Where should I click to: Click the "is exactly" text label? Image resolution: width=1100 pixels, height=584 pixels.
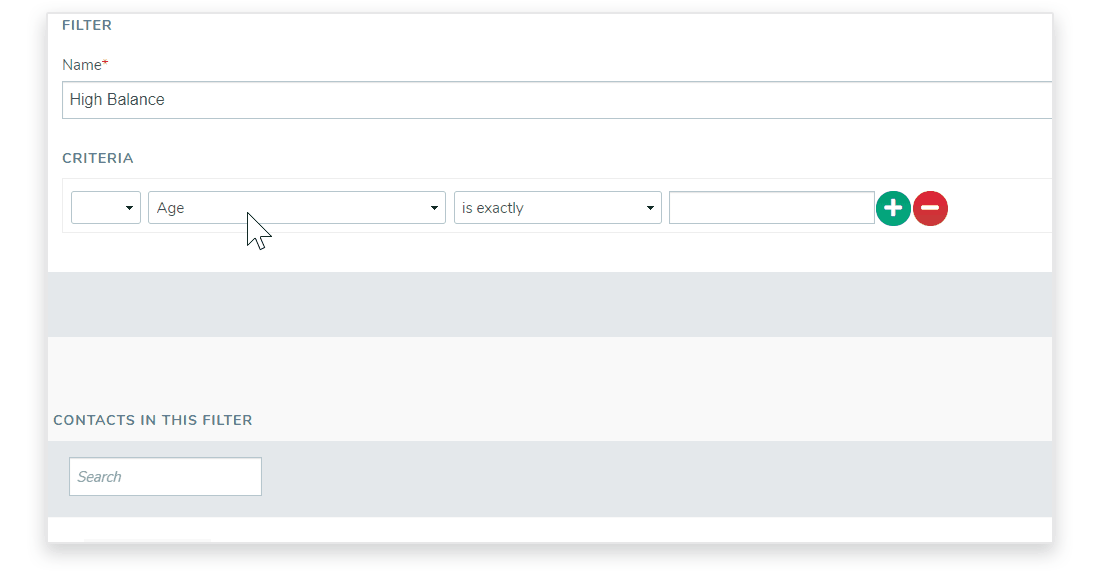(x=492, y=208)
